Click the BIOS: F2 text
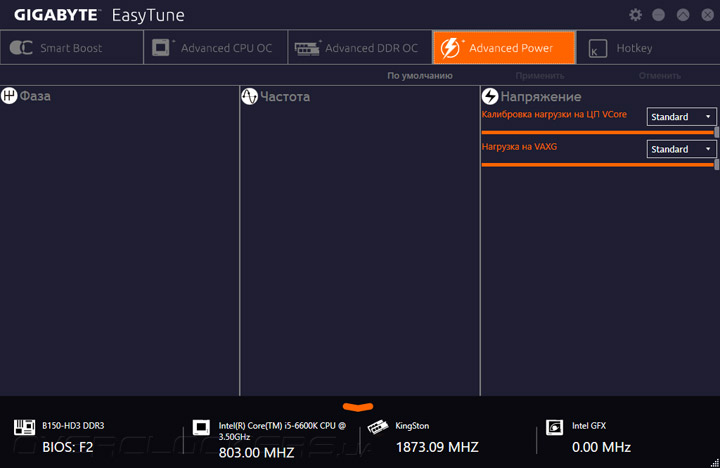The width and height of the screenshot is (720, 468). point(68,447)
